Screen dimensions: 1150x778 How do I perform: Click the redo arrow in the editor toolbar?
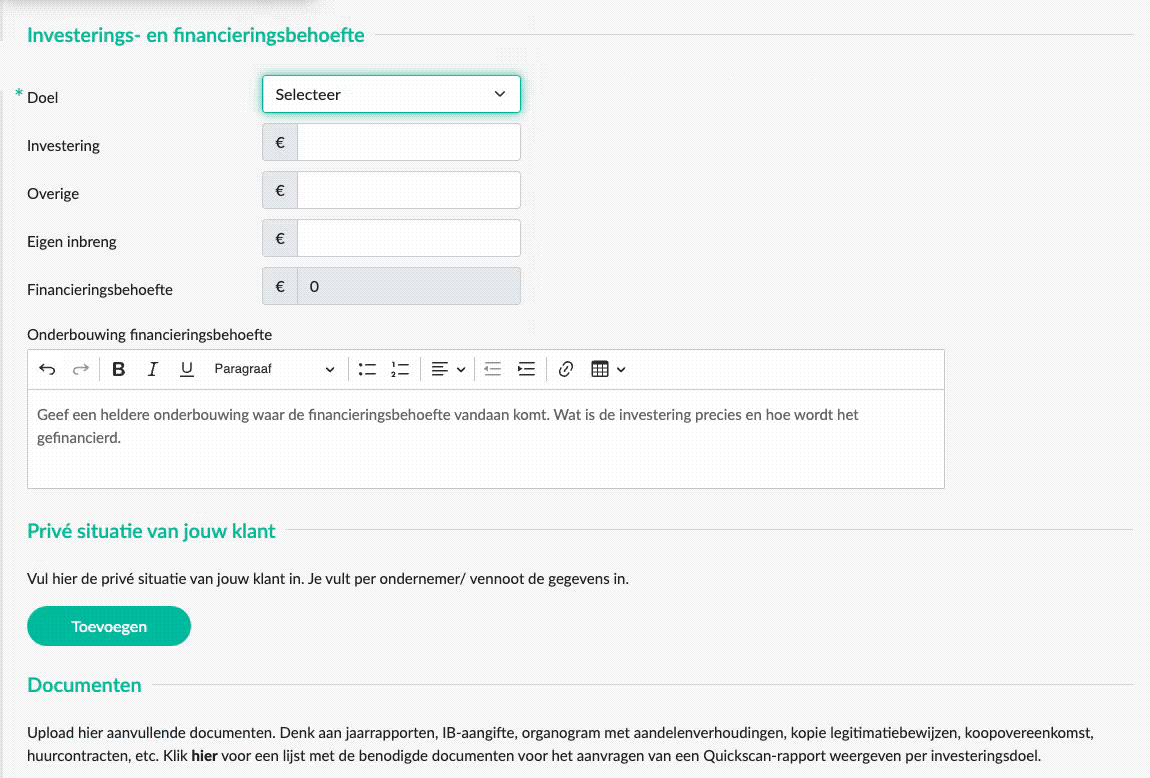tap(81, 369)
